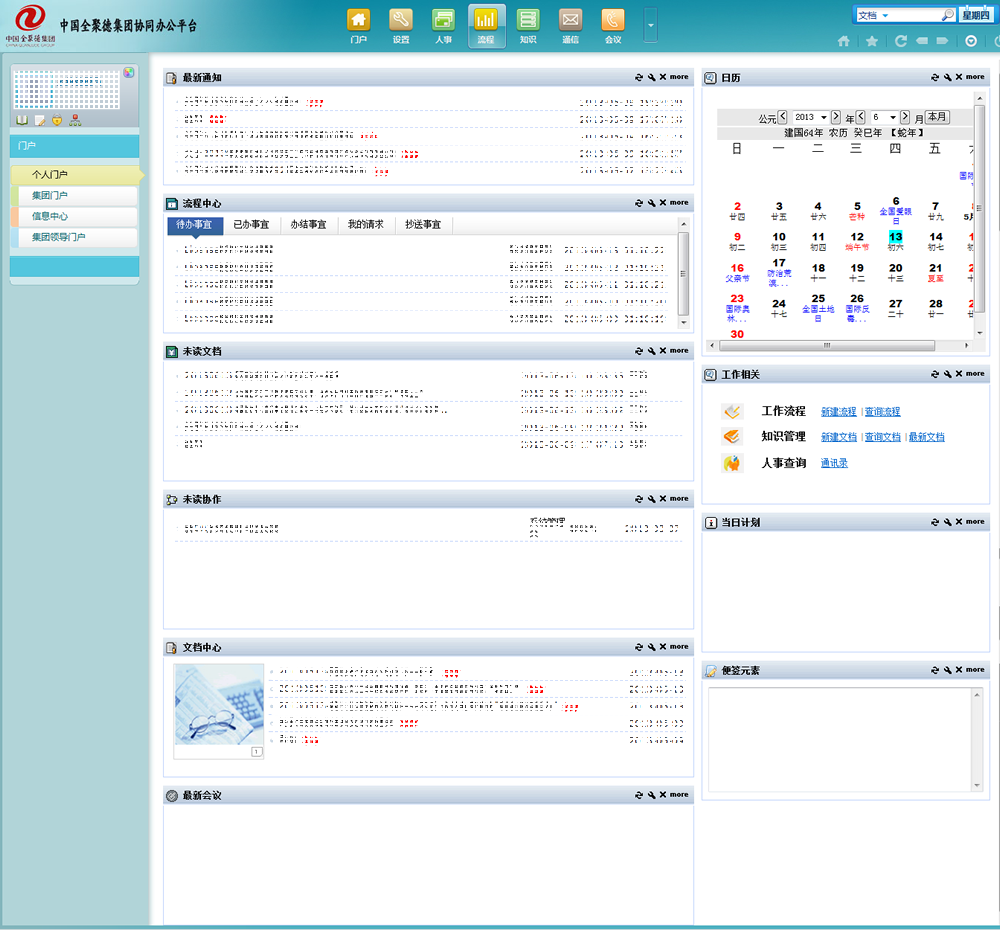Click more on 流程中心 panel
1000x930 pixels.
coord(679,203)
